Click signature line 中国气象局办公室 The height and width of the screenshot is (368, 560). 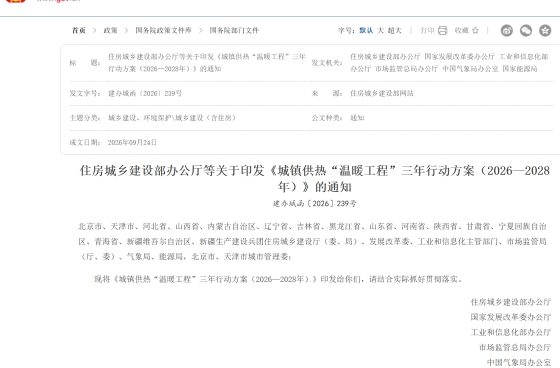tap(519, 362)
